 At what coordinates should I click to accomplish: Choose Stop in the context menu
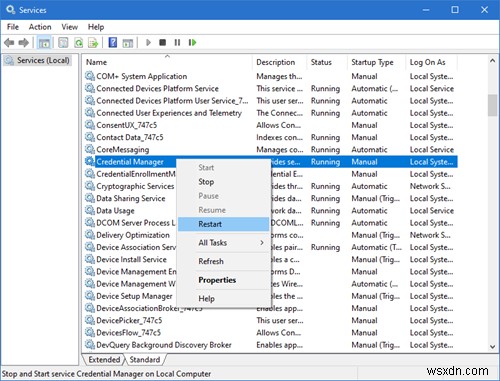[x=223, y=182]
